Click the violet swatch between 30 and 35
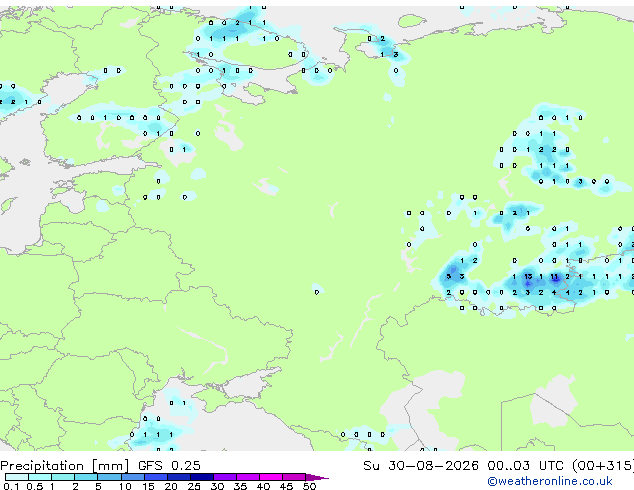This screenshot has height=490, width=634. click(224, 477)
